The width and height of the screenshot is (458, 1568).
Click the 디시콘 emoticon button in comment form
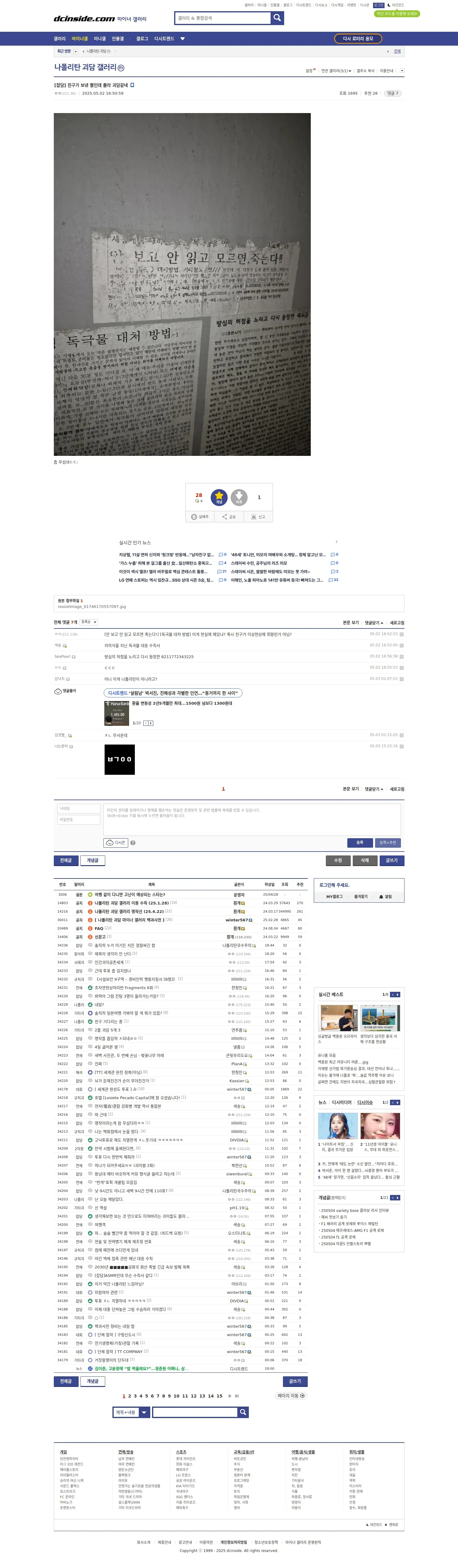(x=116, y=842)
